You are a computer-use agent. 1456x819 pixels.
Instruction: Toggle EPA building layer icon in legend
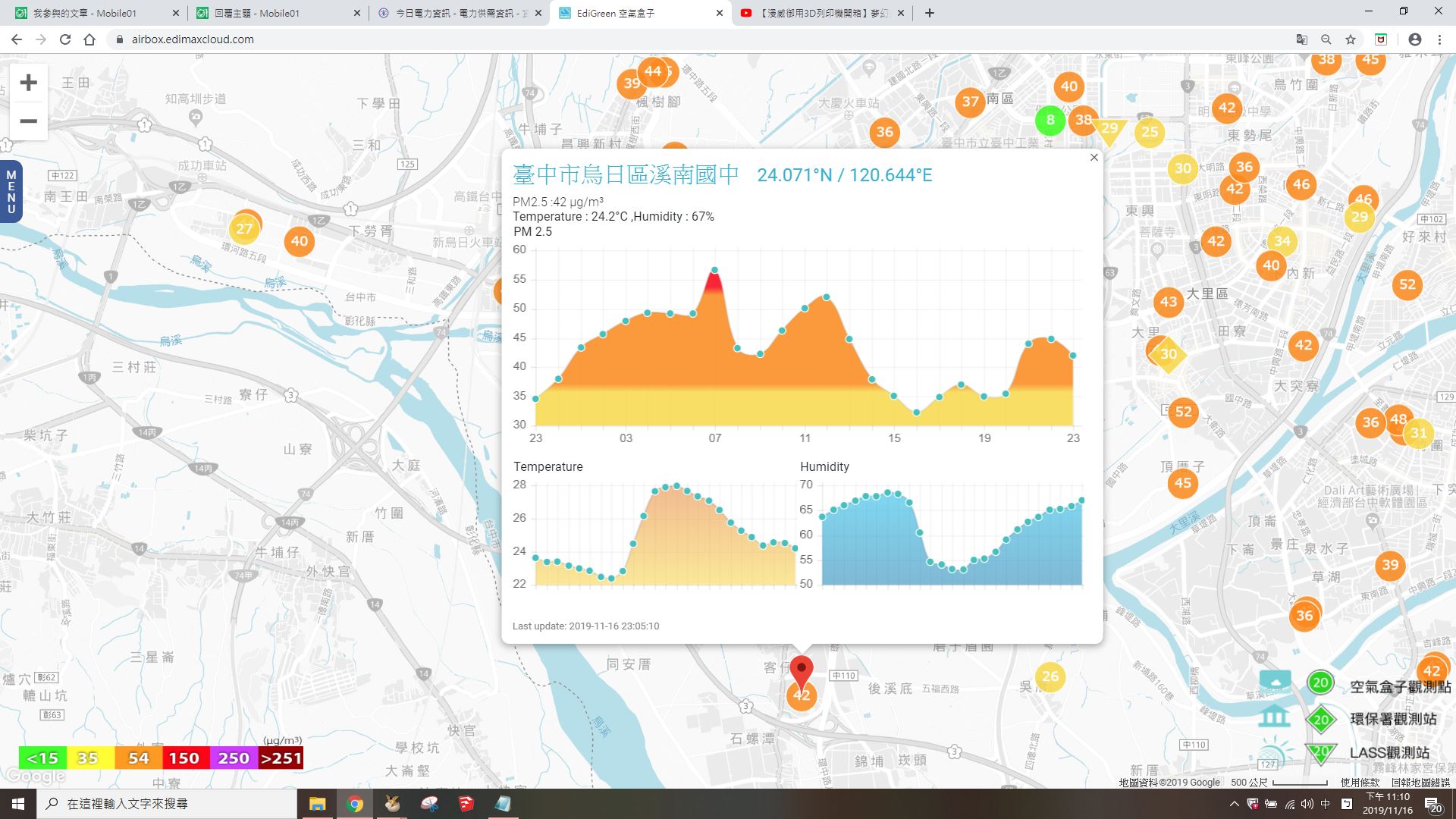tap(1274, 716)
